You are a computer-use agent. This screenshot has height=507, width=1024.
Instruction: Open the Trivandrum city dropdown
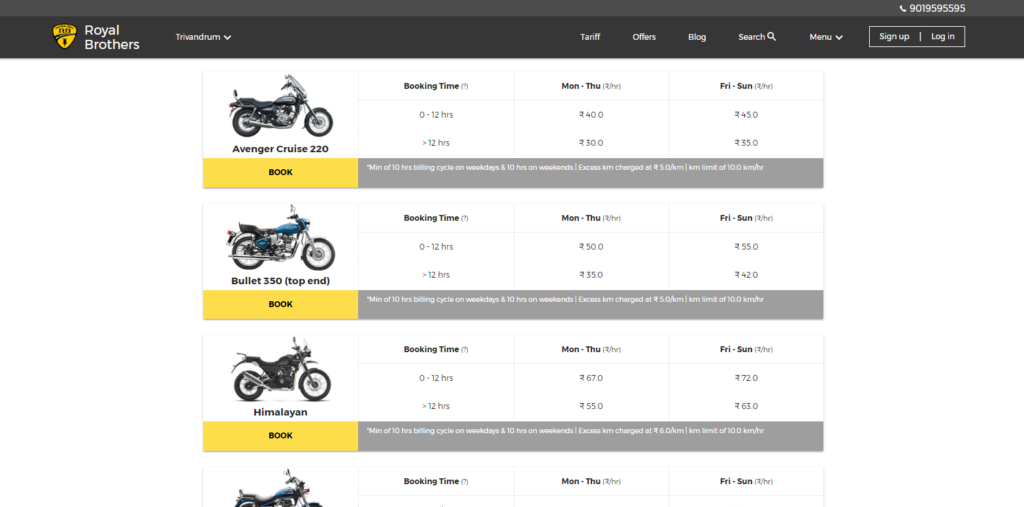[203, 37]
